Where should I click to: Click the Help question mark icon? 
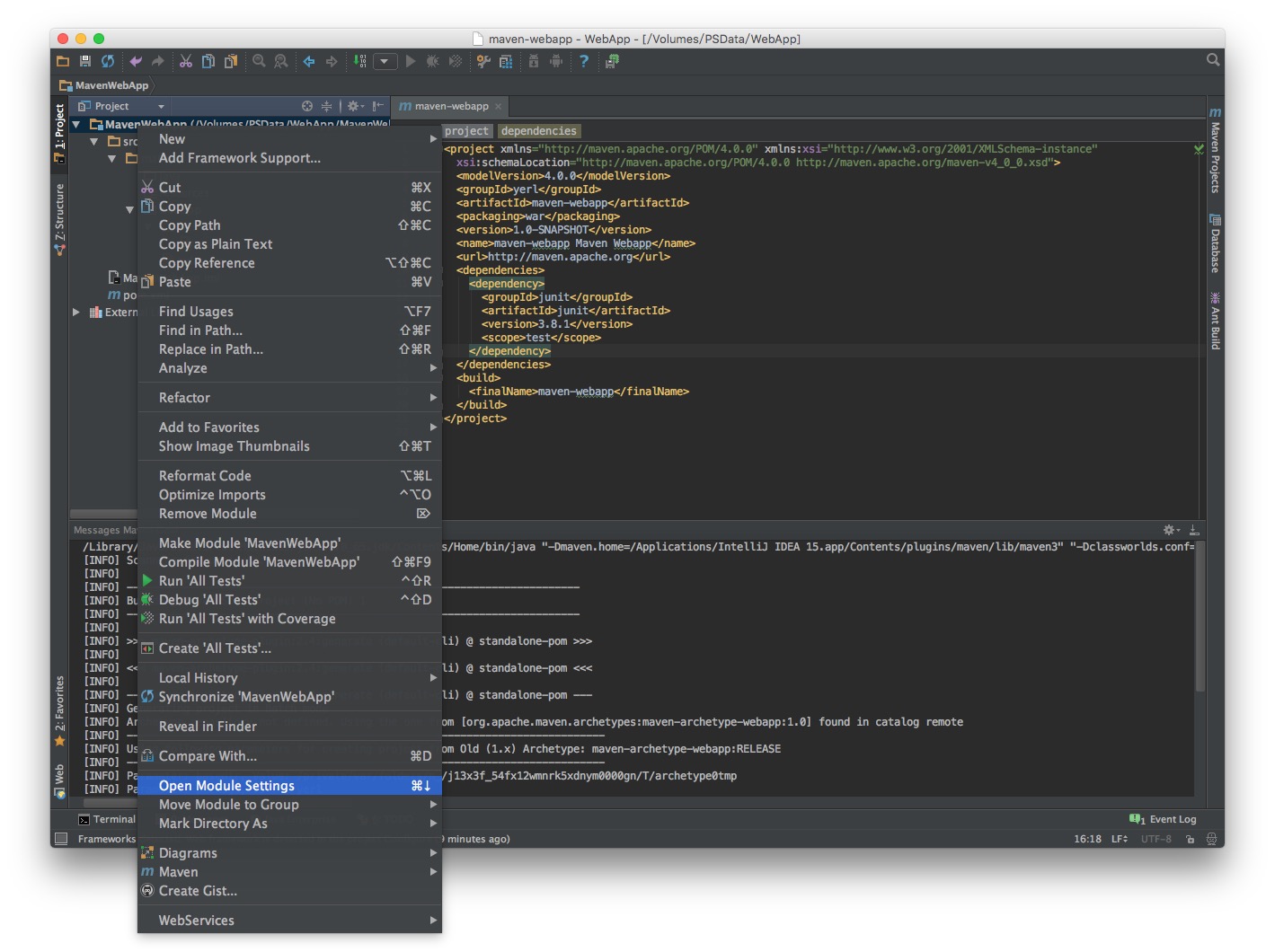(x=584, y=61)
